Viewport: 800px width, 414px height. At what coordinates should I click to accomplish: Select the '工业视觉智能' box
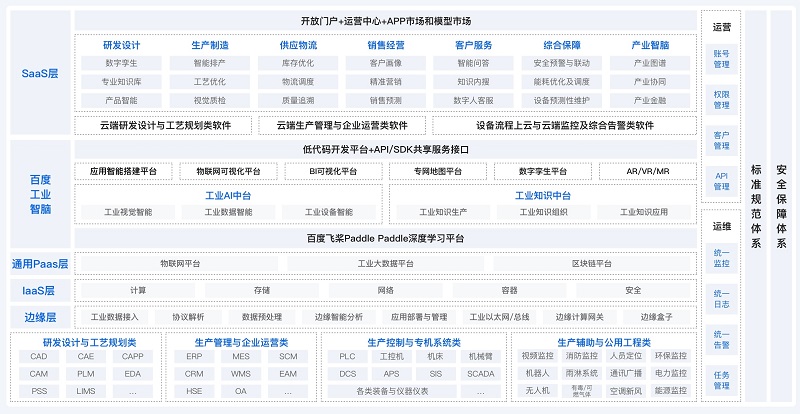128,212
